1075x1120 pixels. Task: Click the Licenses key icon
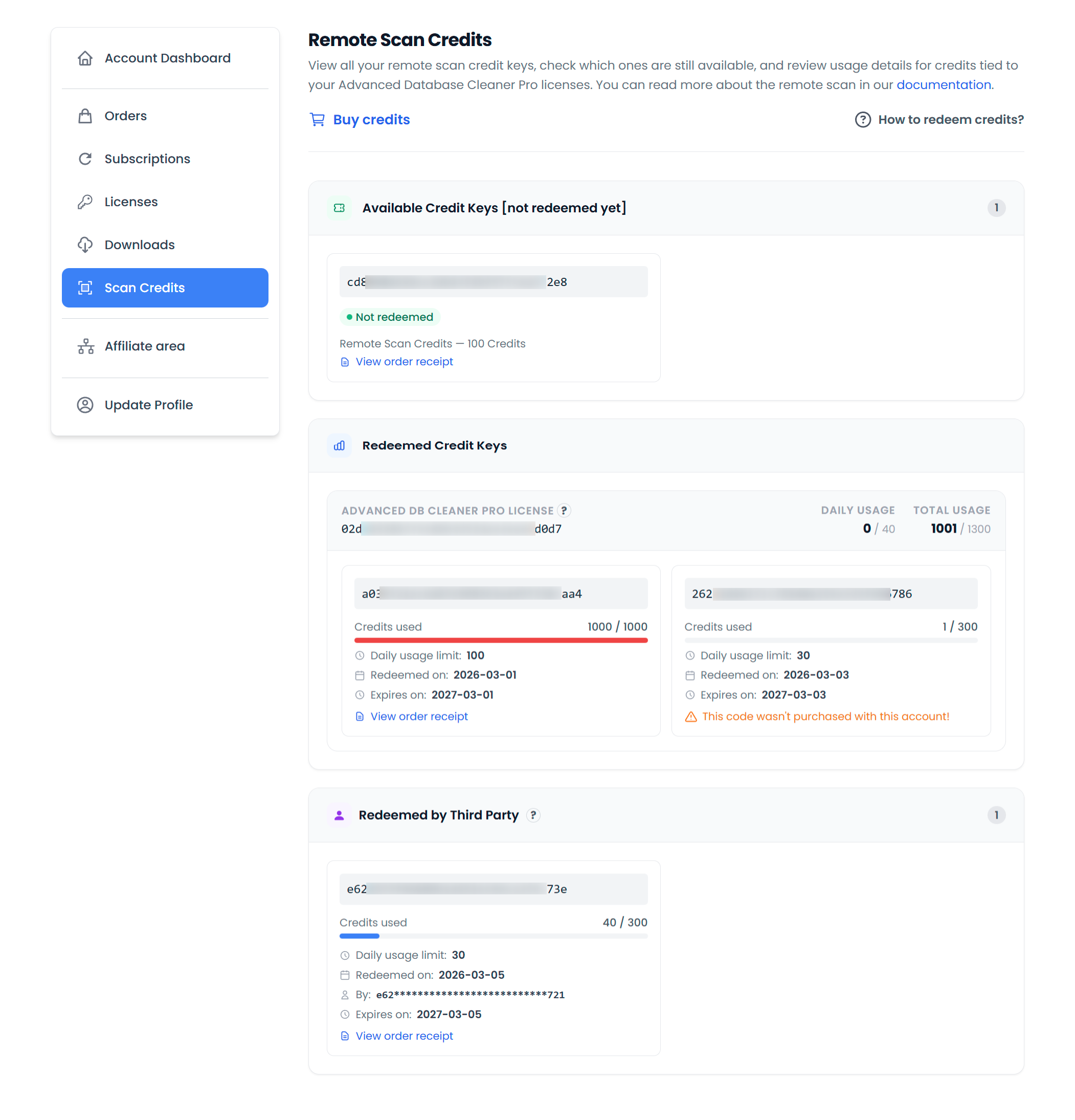click(x=85, y=202)
